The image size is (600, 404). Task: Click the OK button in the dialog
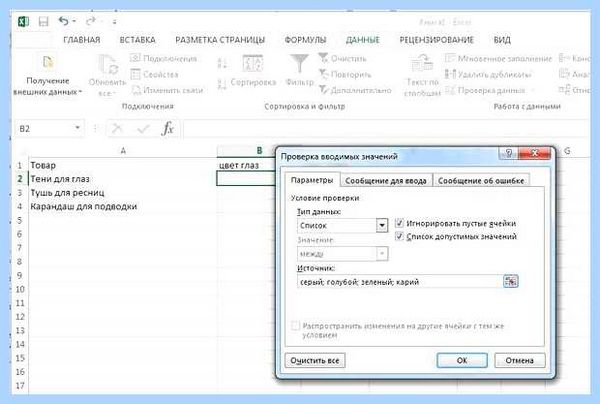tap(462, 360)
